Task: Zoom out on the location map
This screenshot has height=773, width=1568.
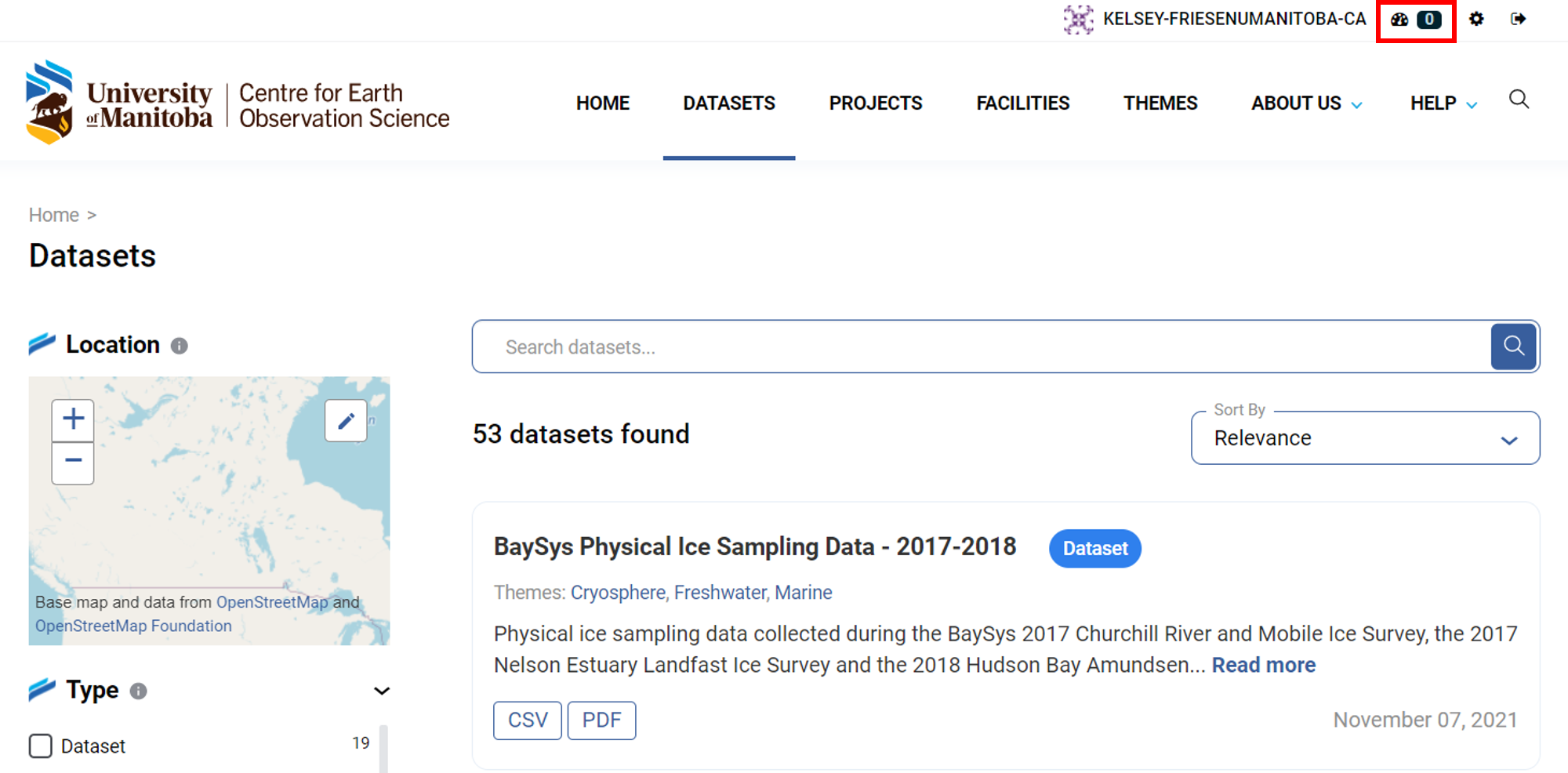Action: (x=73, y=461)
